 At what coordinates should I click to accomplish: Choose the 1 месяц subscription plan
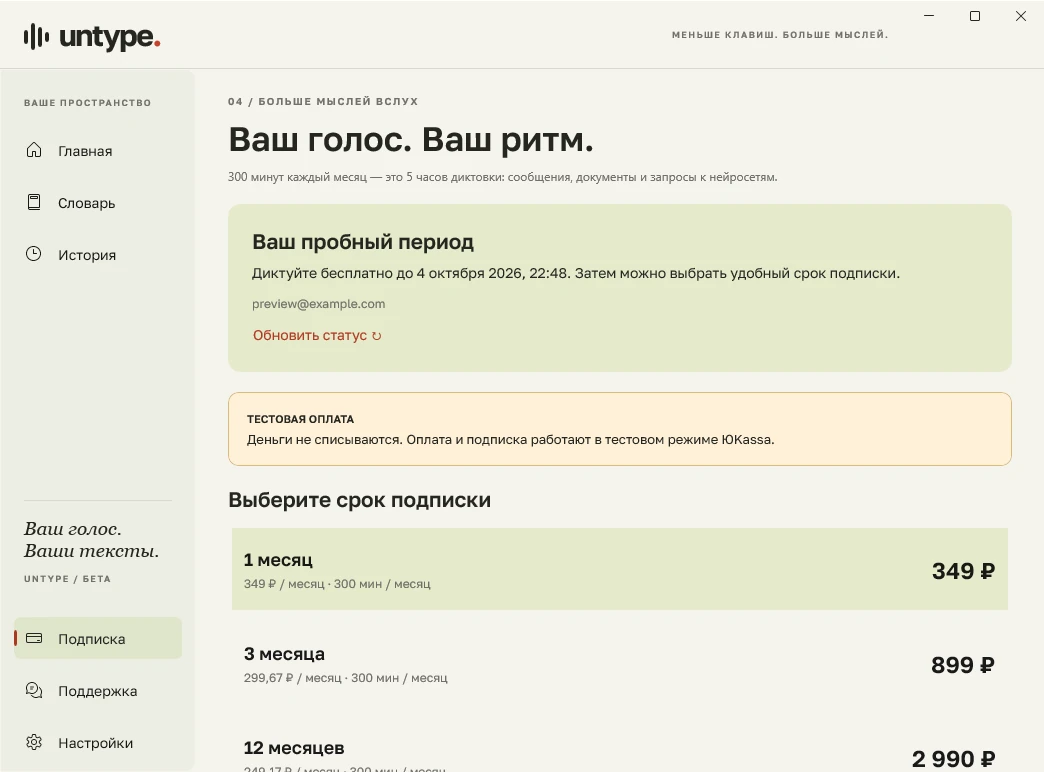pos(619,569)
